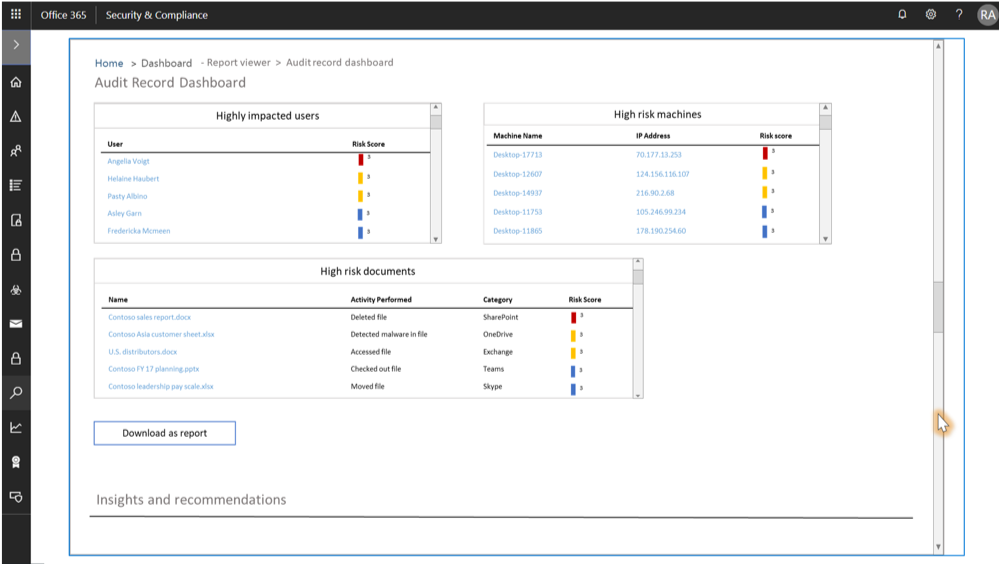This screenshot has height=564, width=999.
Task: Open user Angelia Voigt
Action: coord(128,161)
